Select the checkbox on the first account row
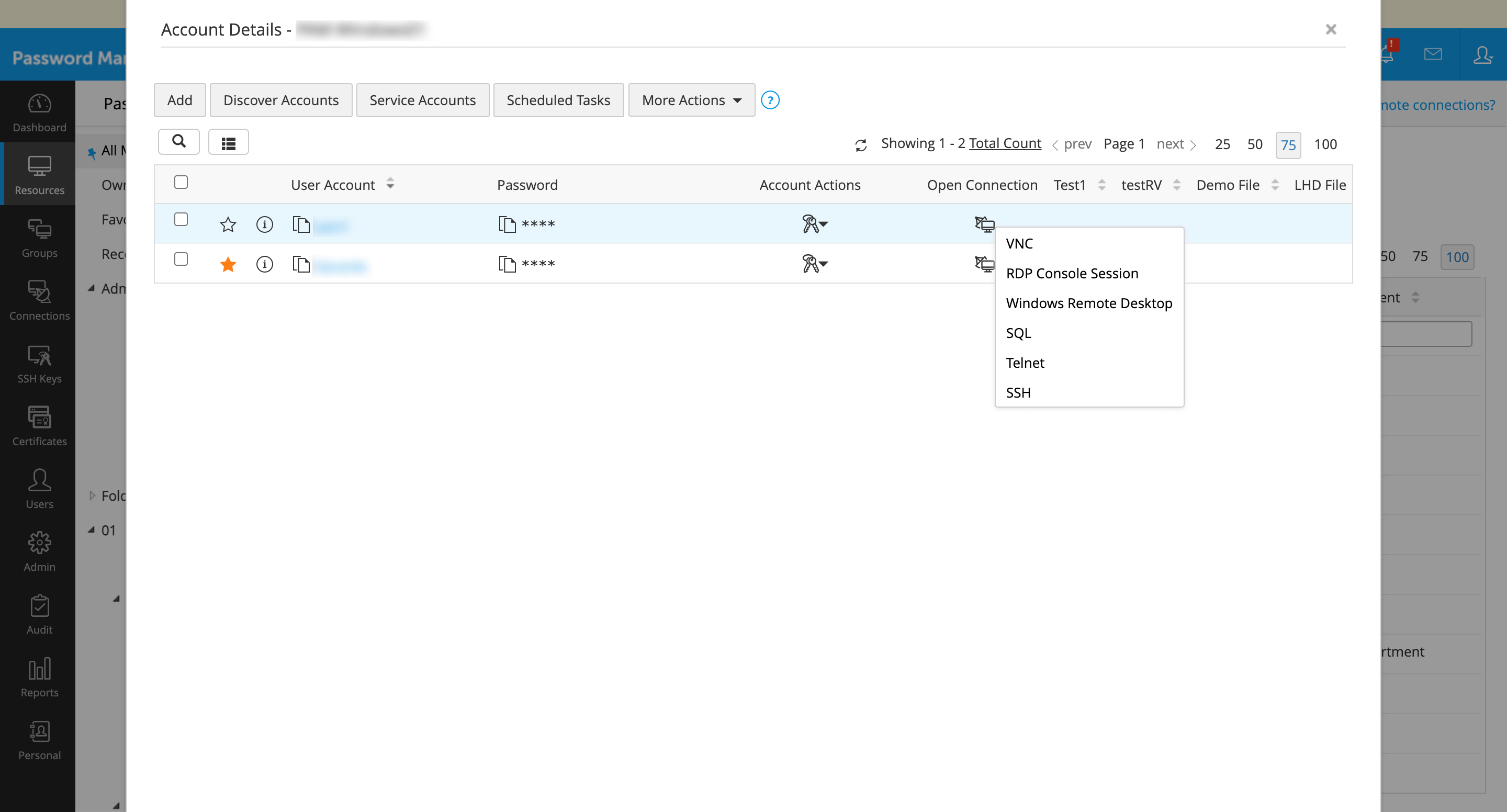Image resolution: width=1507 pixels, height=812 pixels. click(182, 219)
